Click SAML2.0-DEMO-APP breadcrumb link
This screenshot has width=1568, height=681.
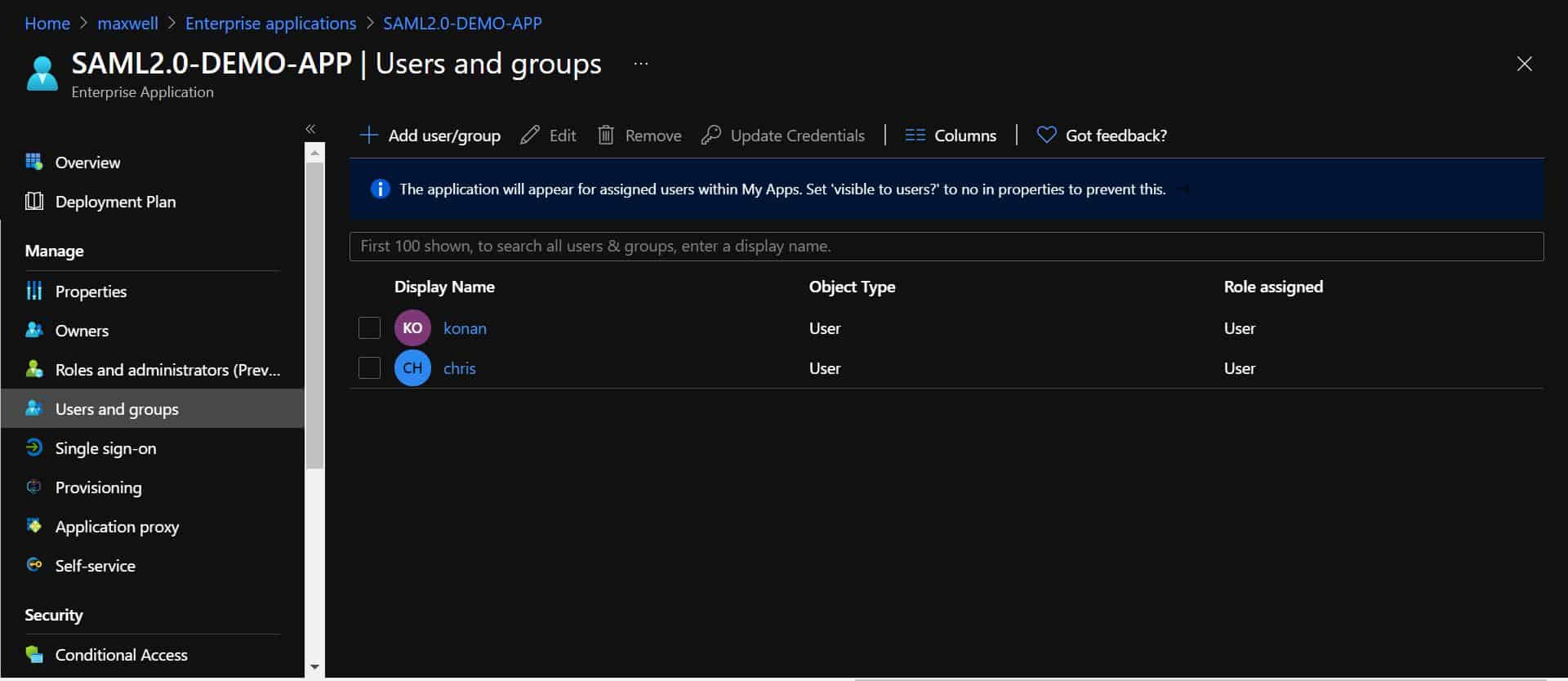[x=462, y=23]
